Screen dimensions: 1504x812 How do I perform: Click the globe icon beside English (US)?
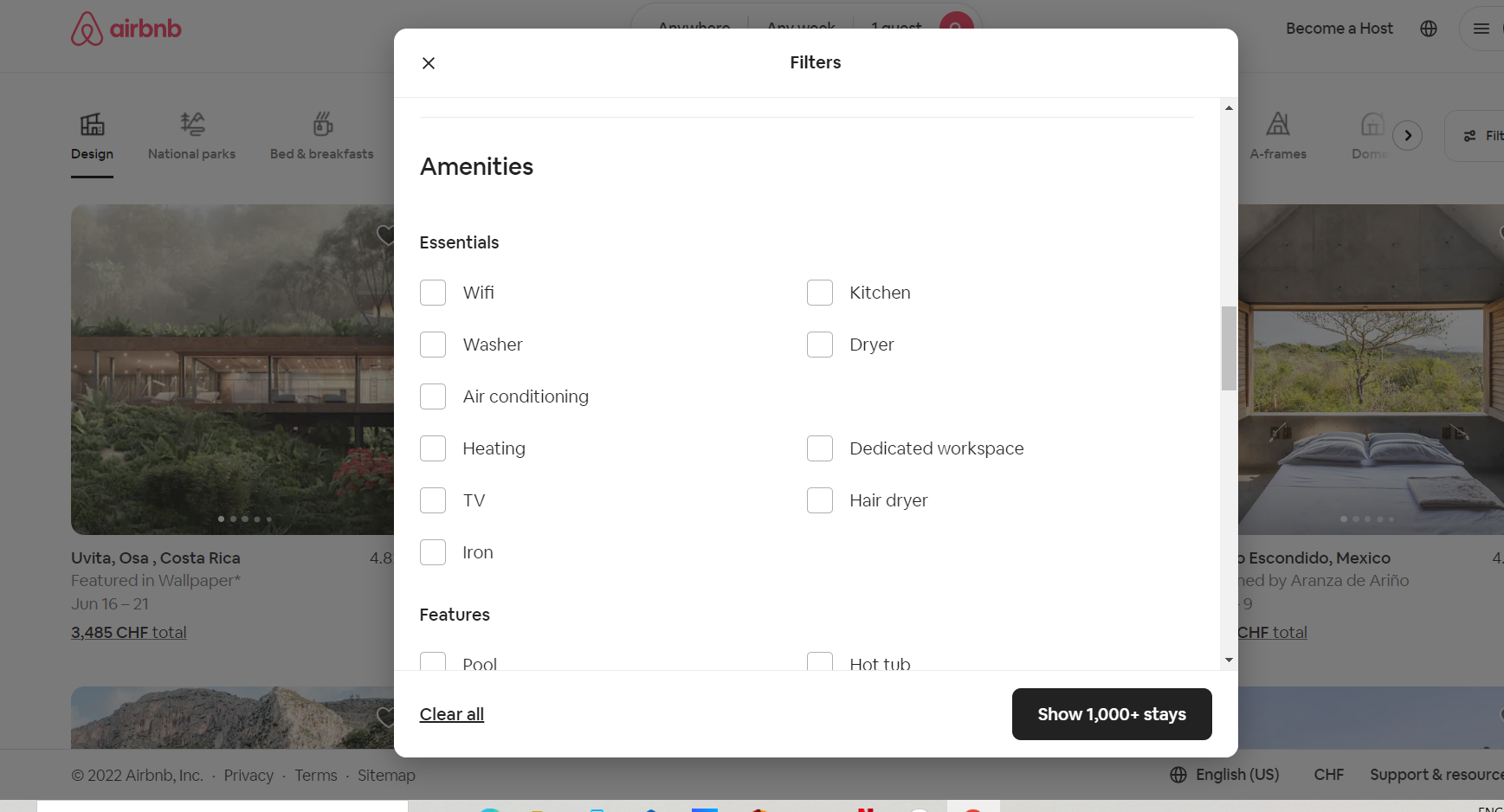point(1178,775)
